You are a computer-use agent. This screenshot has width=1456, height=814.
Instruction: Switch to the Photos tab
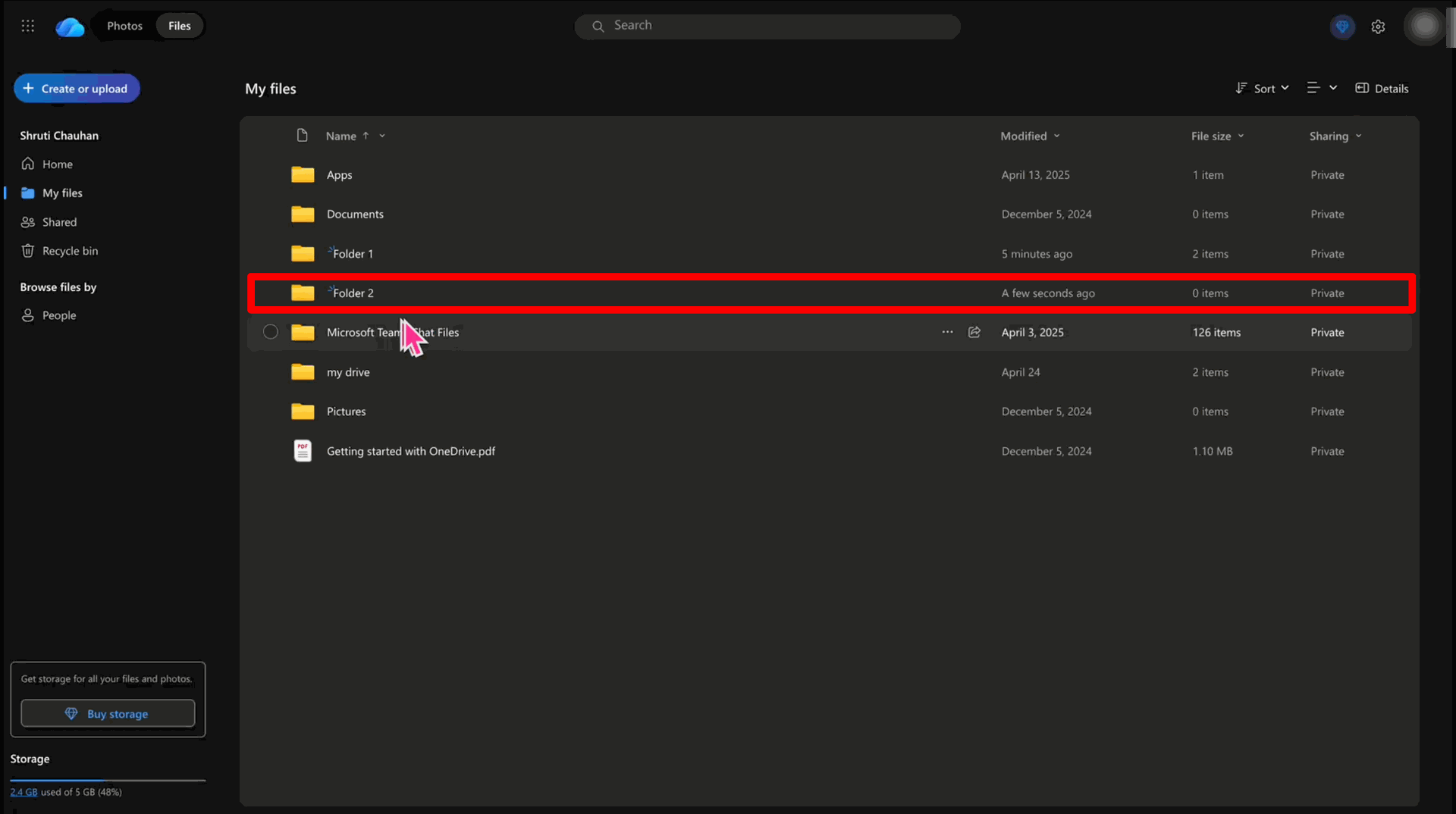coord(124,26)
